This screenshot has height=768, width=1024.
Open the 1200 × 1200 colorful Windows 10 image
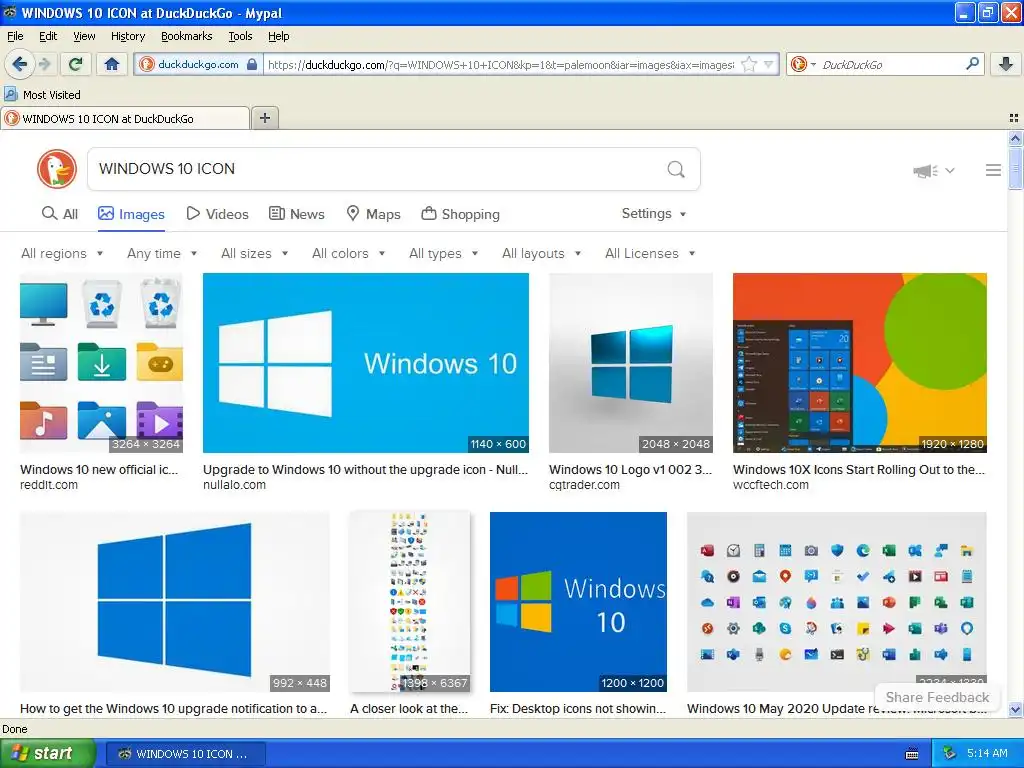[578, 601]
